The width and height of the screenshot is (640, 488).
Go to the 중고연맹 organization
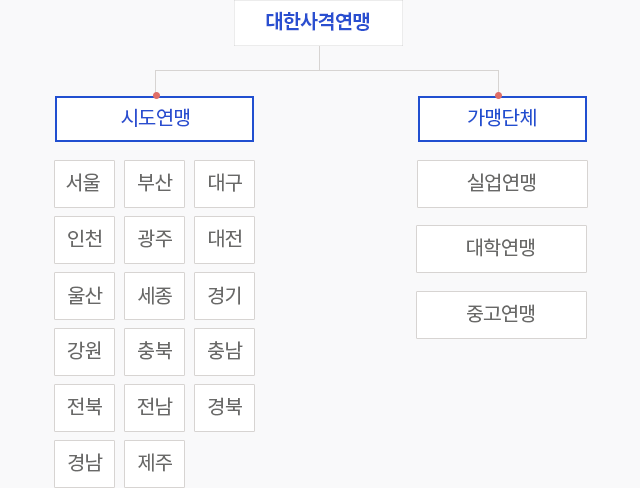coord(502,315)
